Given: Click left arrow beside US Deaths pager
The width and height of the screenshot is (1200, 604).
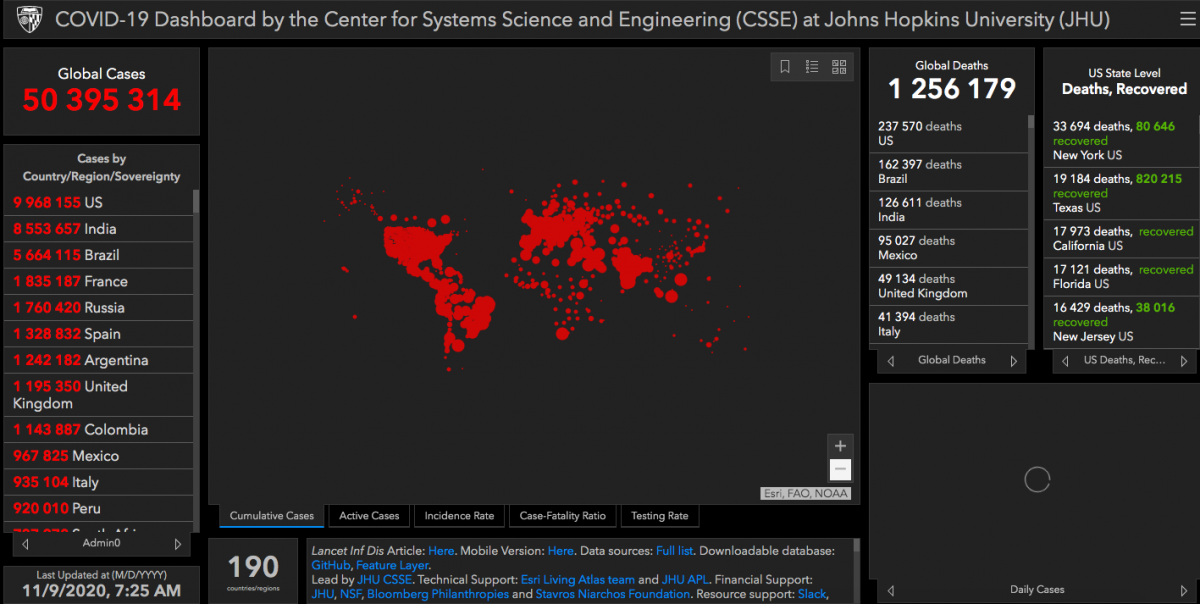Looking at the screenshot, I should tap(1065, 361).
